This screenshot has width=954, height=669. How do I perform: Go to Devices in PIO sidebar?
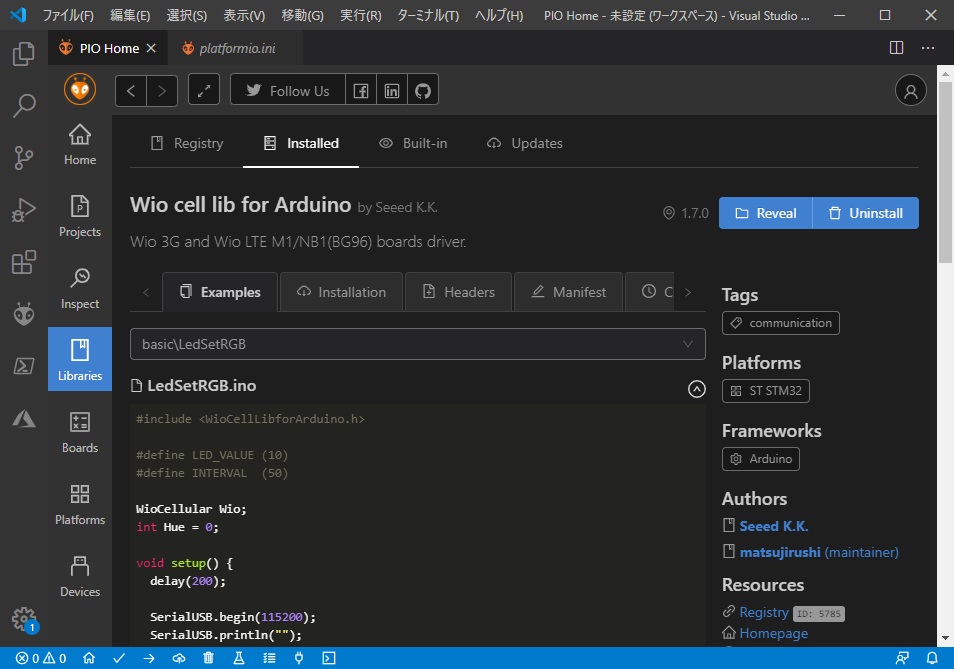[80, 576]
